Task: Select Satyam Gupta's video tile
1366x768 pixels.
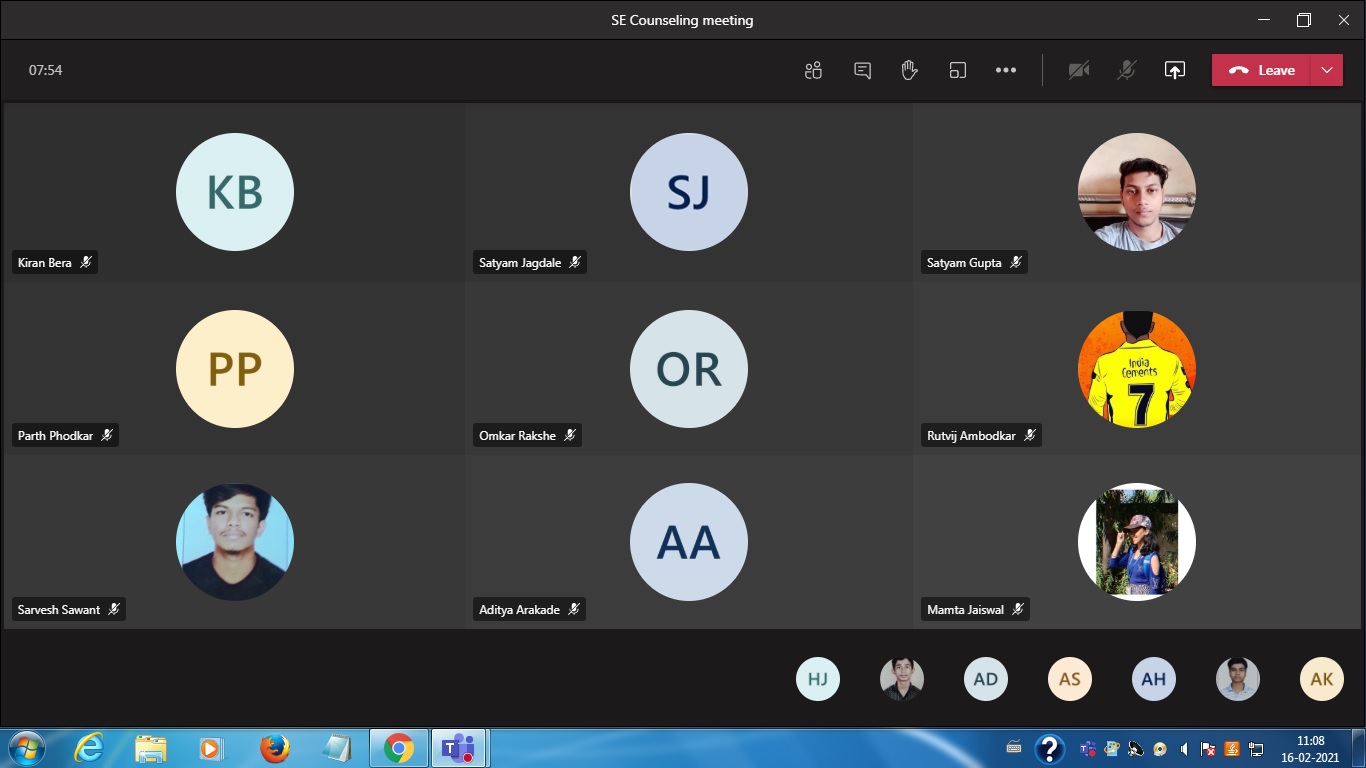Action: (1136, 191)
